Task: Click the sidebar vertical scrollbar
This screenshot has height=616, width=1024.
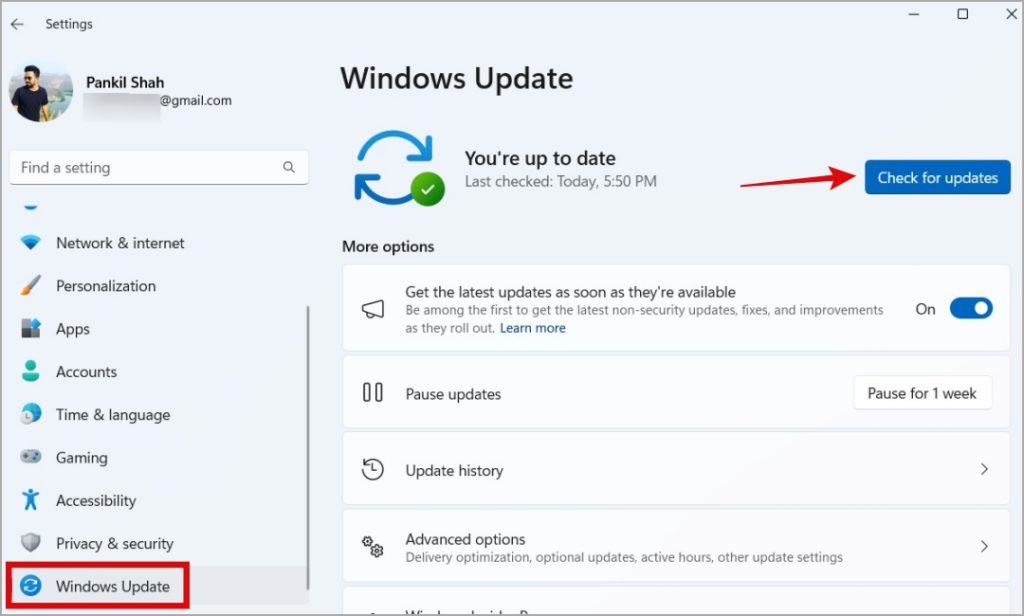Action: [308, 448]
